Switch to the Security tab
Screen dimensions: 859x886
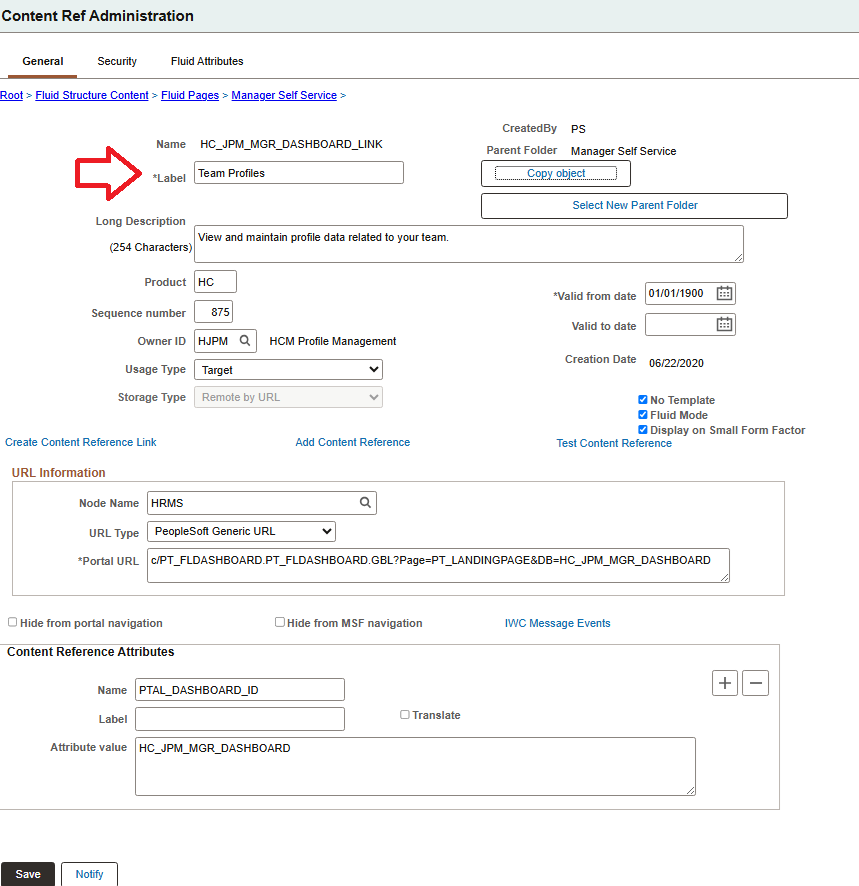coord(117,61)
